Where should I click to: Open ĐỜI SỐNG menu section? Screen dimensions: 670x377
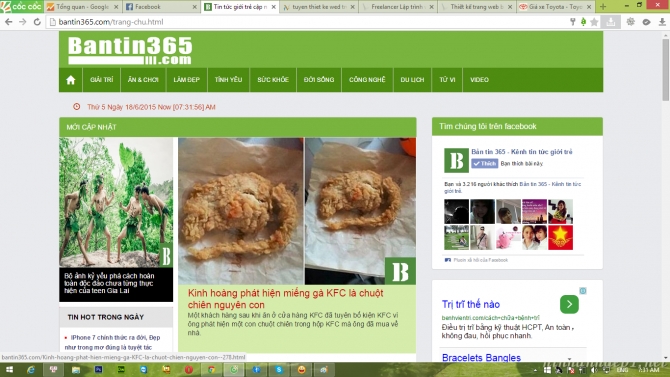coord(319,80)
